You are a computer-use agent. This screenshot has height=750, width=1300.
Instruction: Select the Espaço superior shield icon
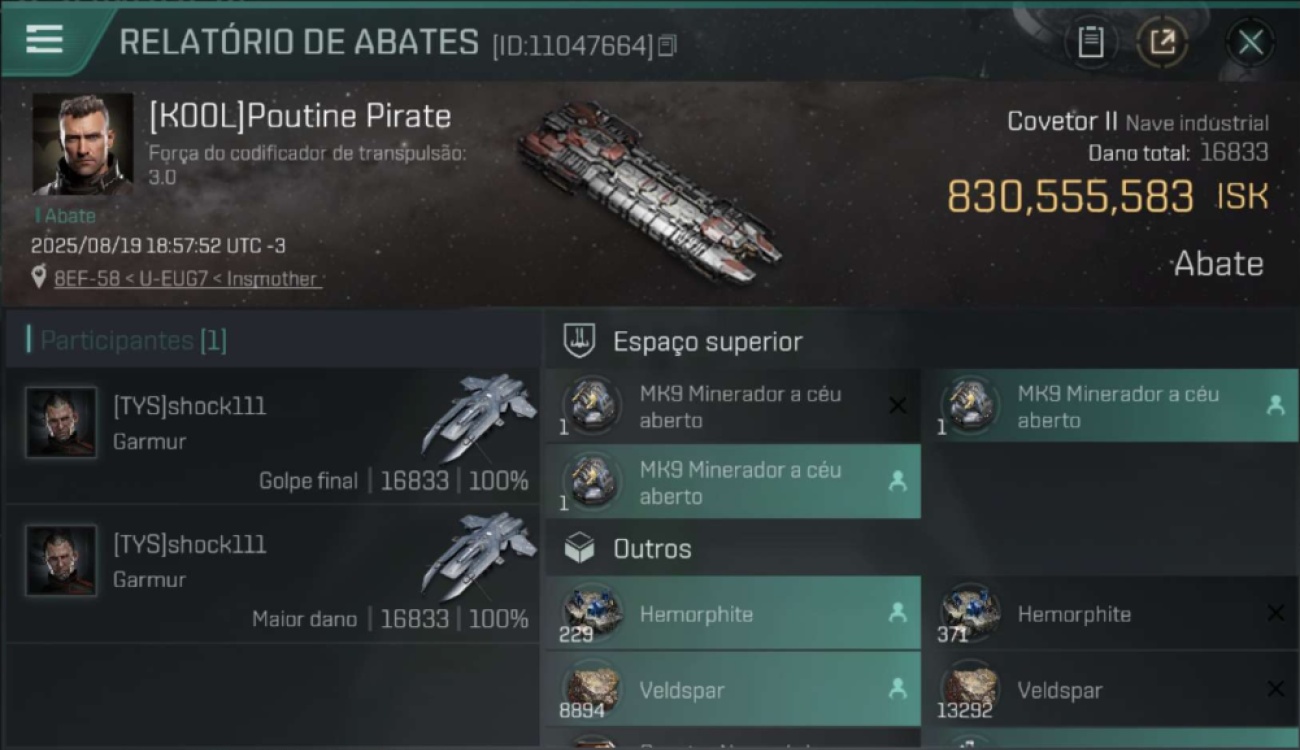[x=579, y=341]
